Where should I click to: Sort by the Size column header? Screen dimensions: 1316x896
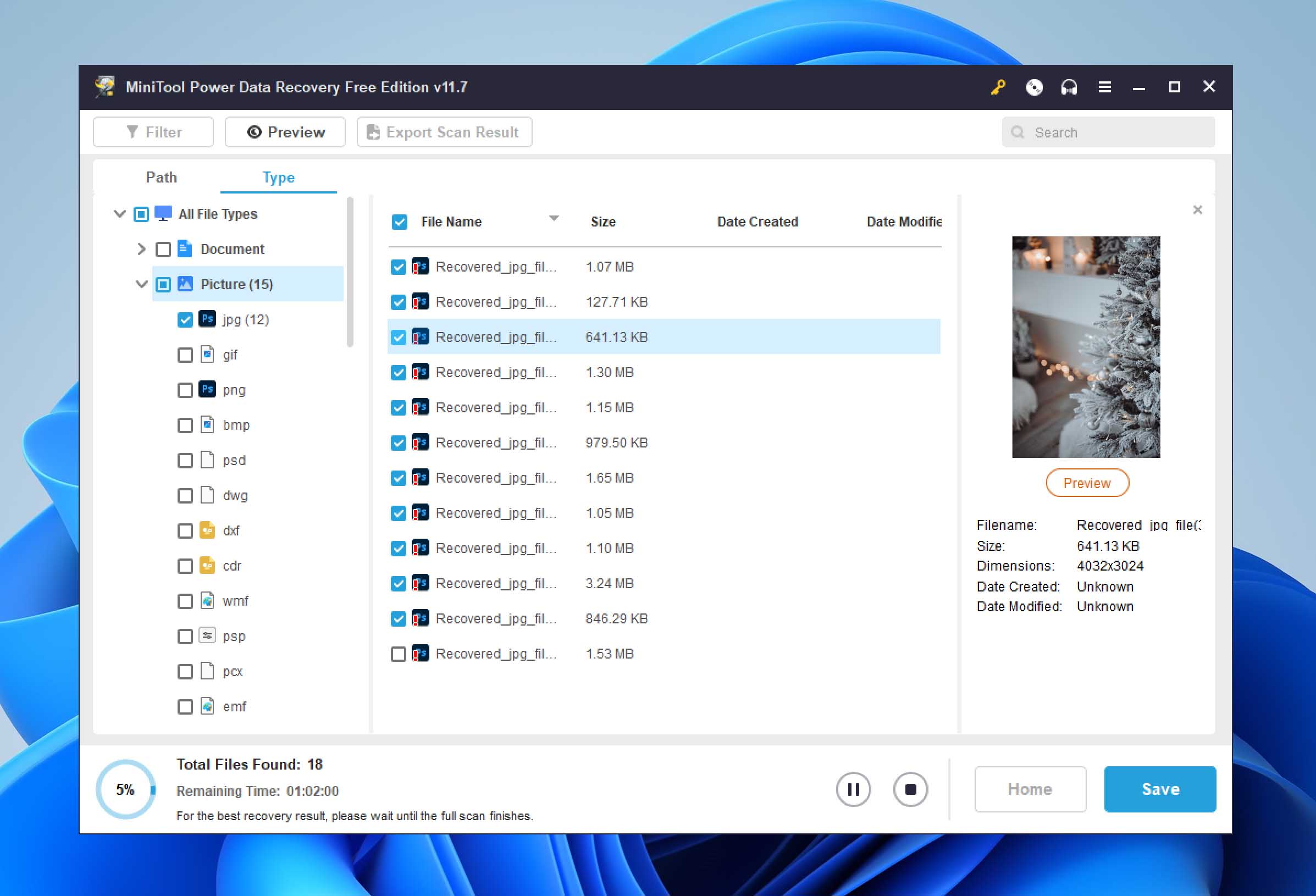(x=603, y=222)
